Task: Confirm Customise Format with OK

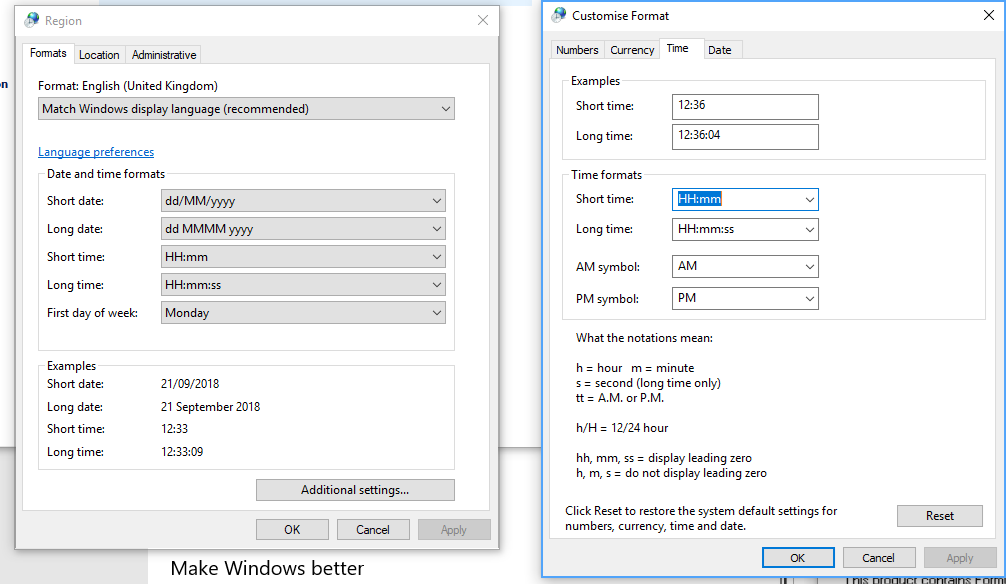Action: 798,557
